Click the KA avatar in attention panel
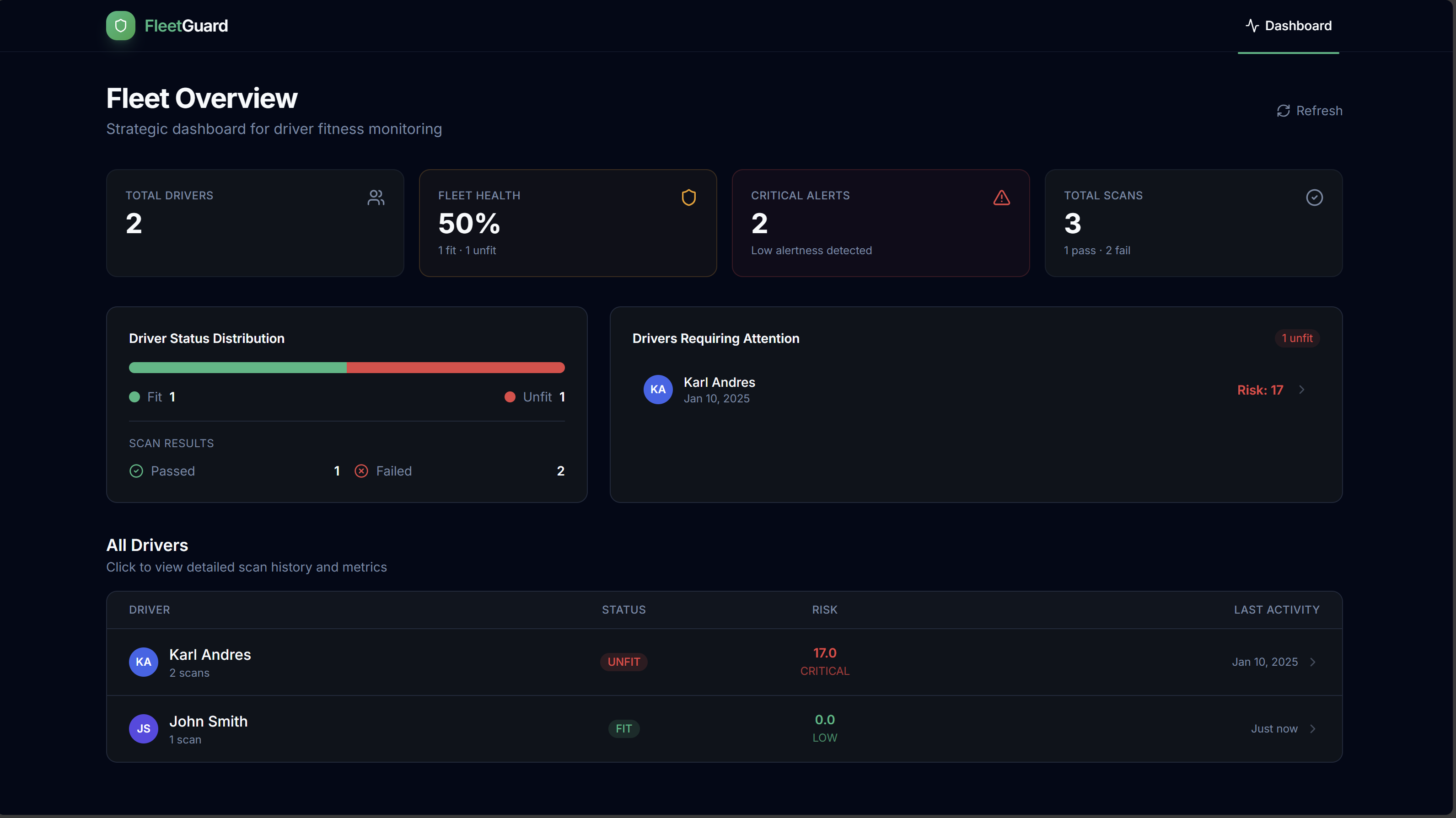1456x818 pixels. point(658,389)
